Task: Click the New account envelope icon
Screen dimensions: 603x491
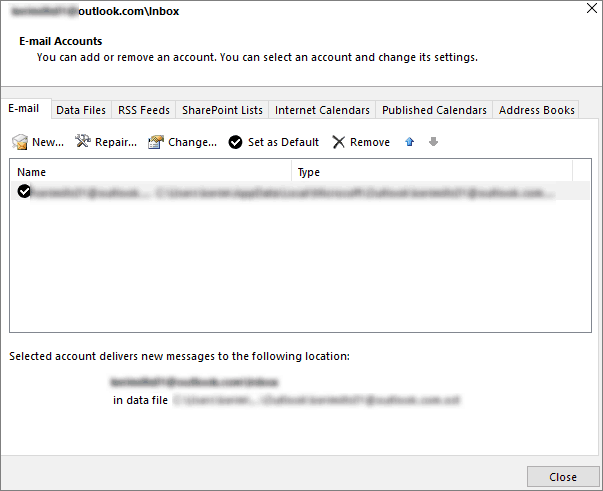Action: coord(20,142)
